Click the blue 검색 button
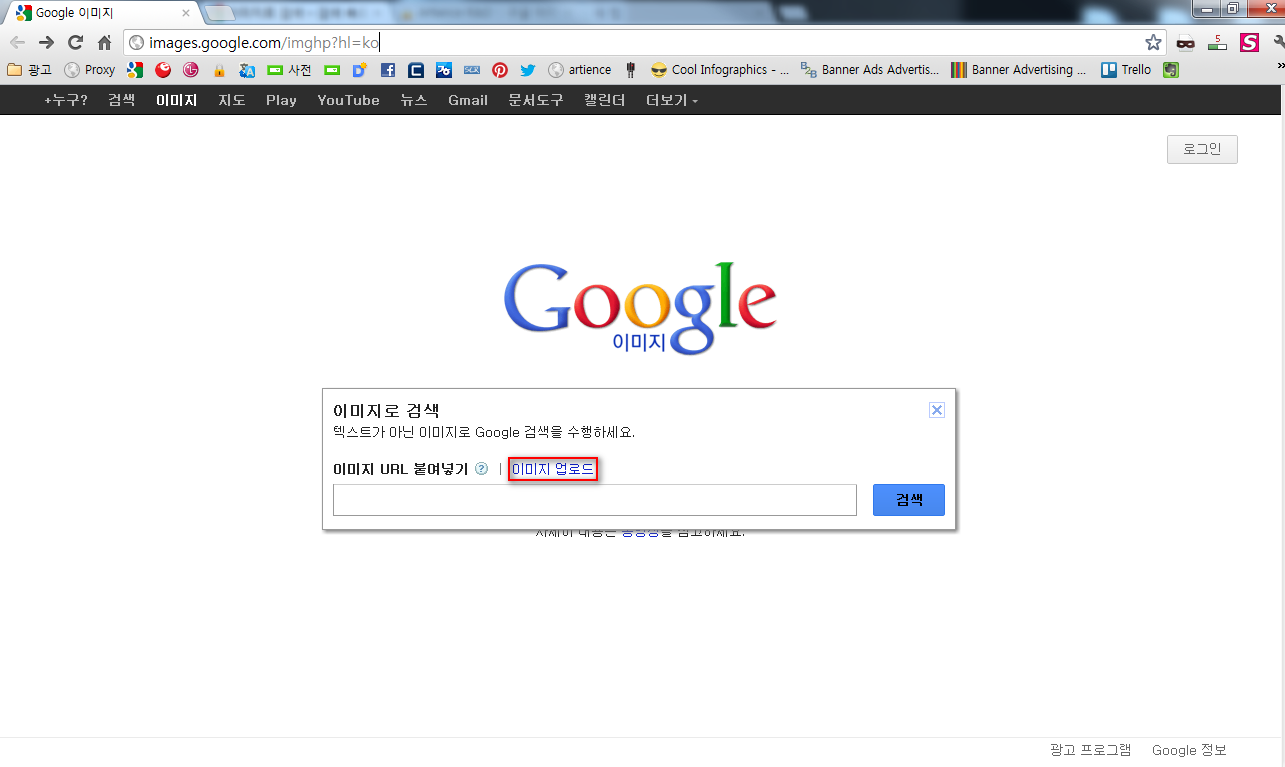Viewport: 1285px width, 767px height. point(909,500)
